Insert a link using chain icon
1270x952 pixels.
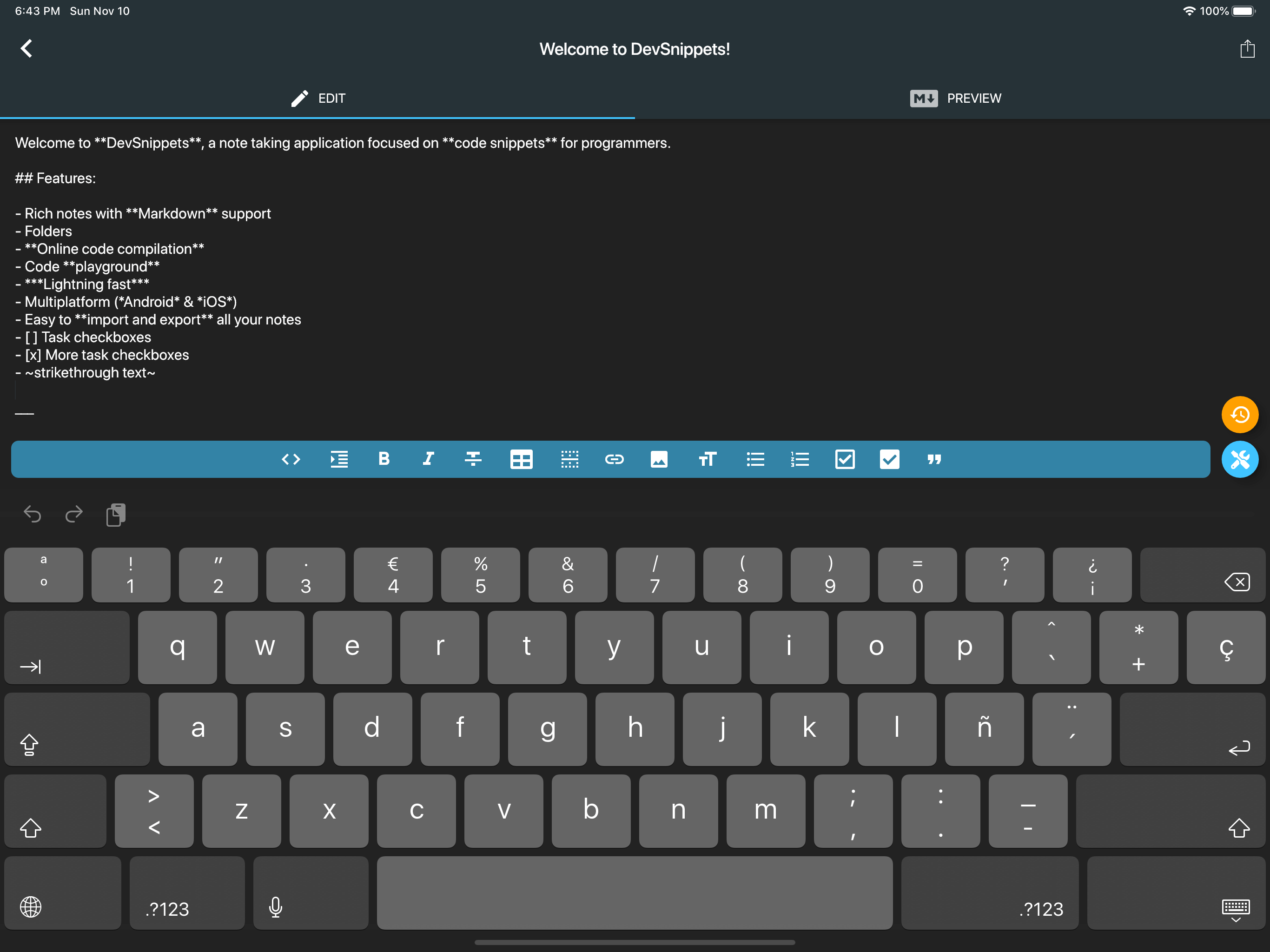click(614, 459)
